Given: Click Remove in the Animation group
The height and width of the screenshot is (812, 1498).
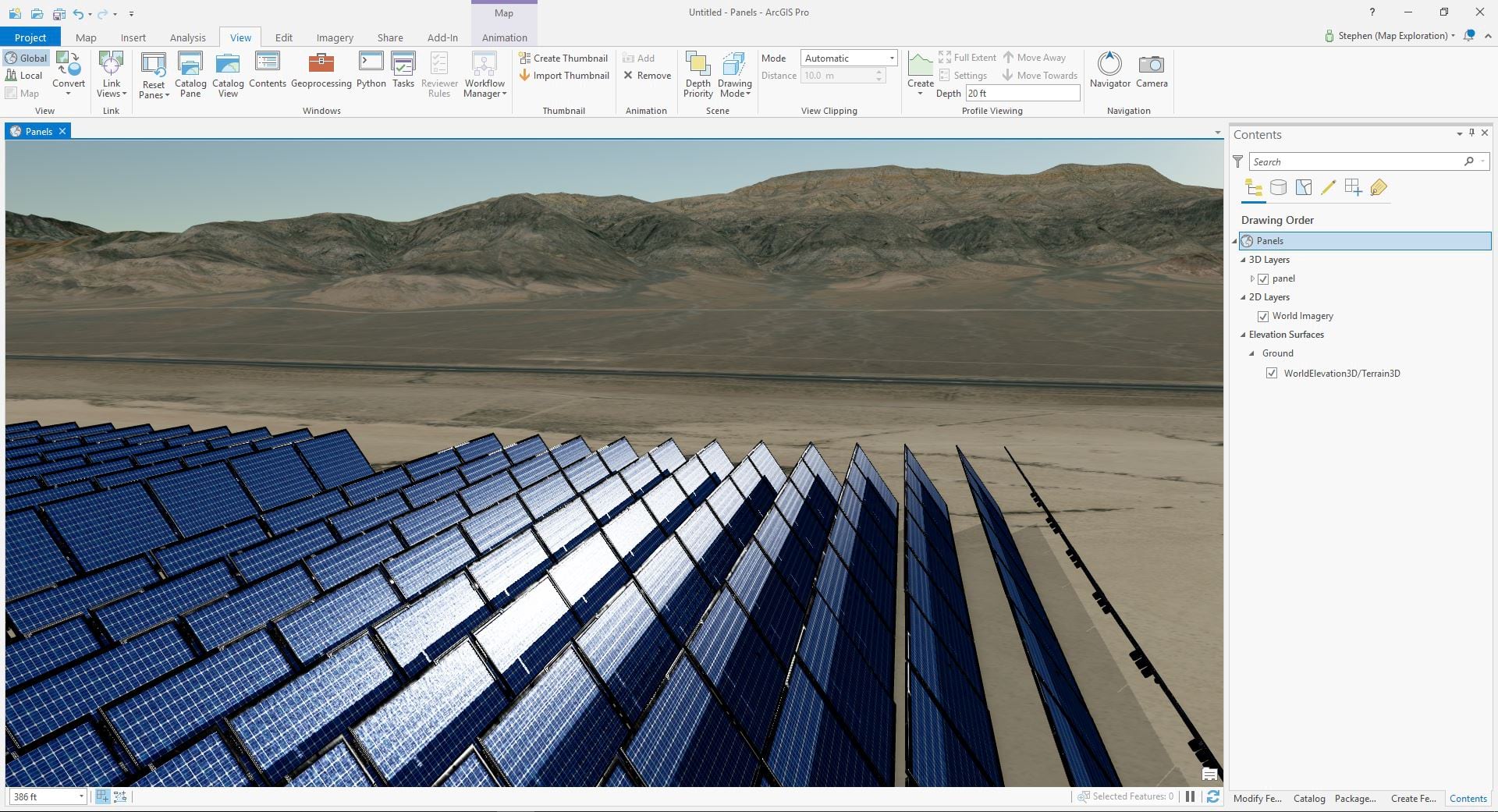Looking at the screenshot, I should tap(647, 76).
